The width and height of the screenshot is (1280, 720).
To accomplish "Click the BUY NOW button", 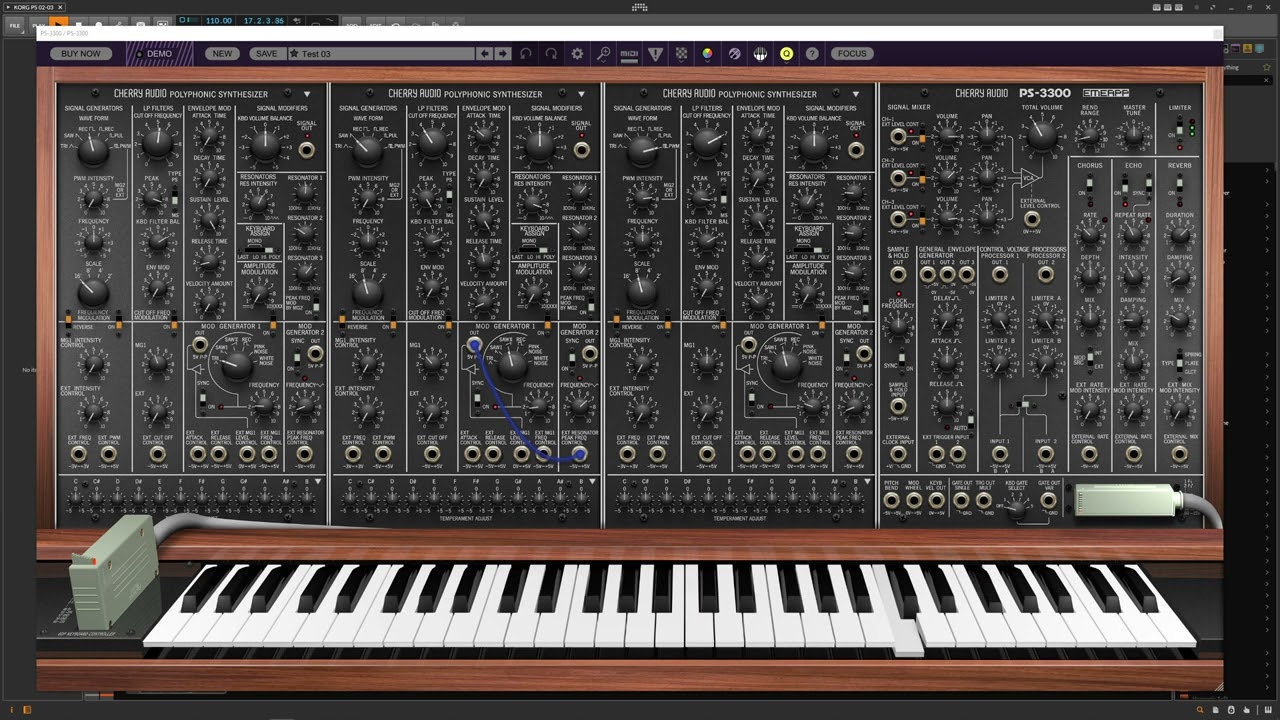I will click(x=81, y=54).
